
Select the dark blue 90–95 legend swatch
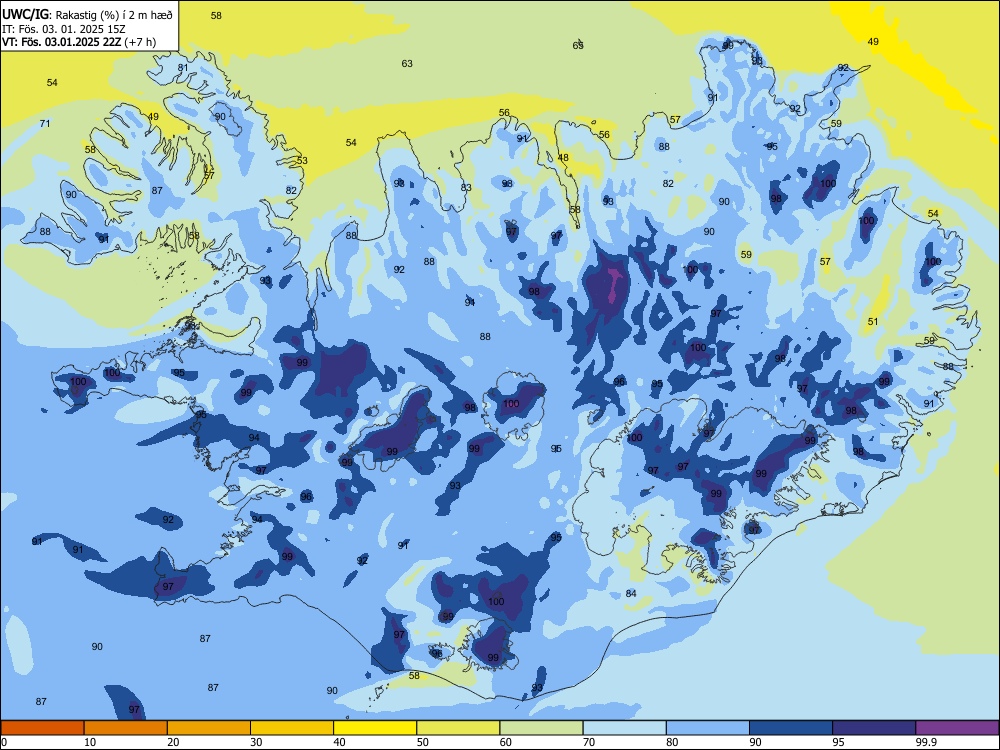791,728
